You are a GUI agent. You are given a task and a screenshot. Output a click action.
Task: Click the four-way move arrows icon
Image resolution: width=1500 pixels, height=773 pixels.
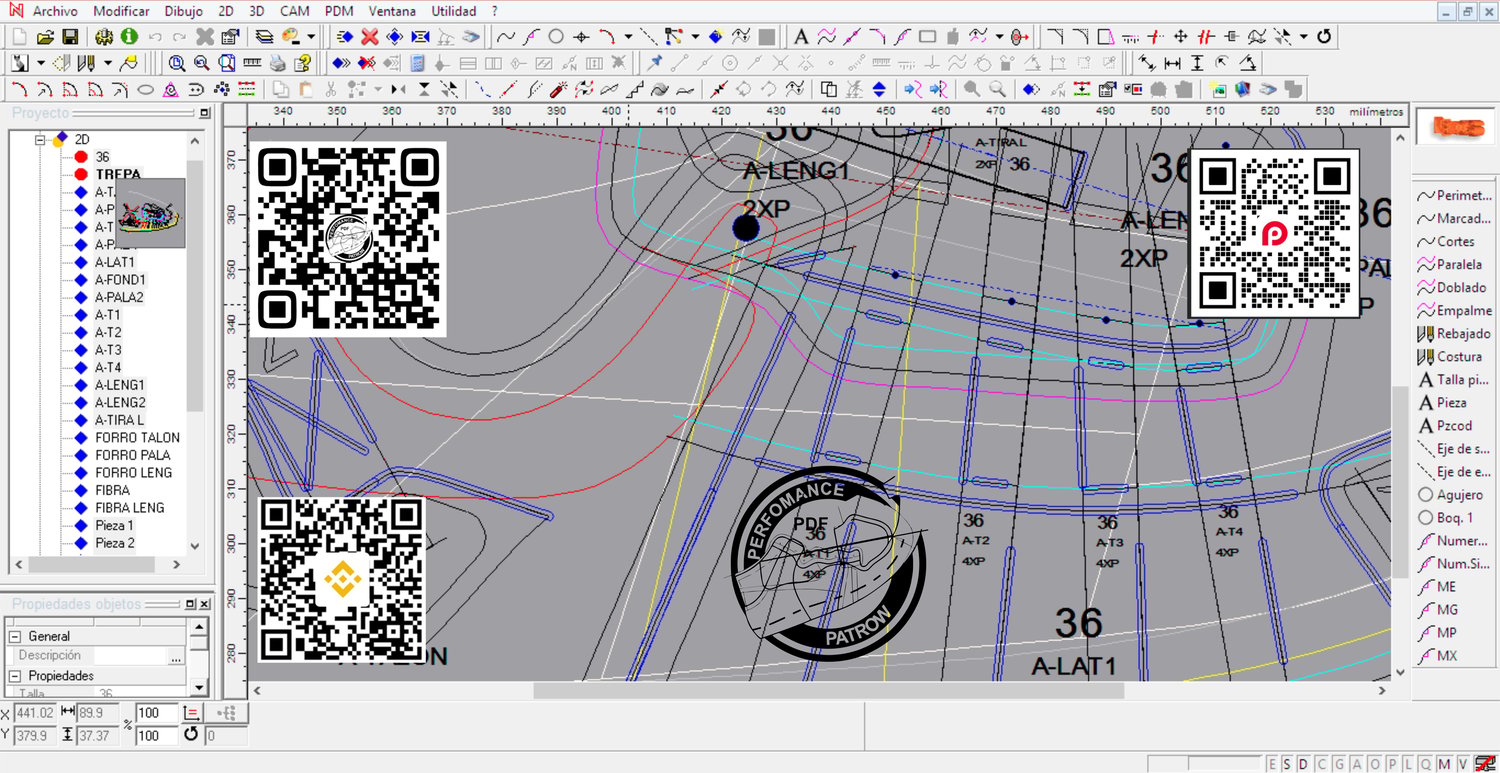tap(1180, 37)
